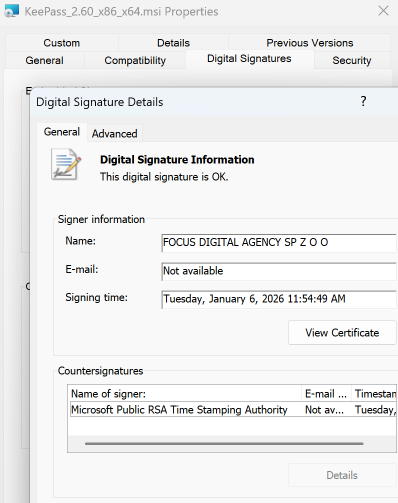Switch to the Details tab in Properties
Viewport: 398px width, 503px height.
click(x=173, y=43)
